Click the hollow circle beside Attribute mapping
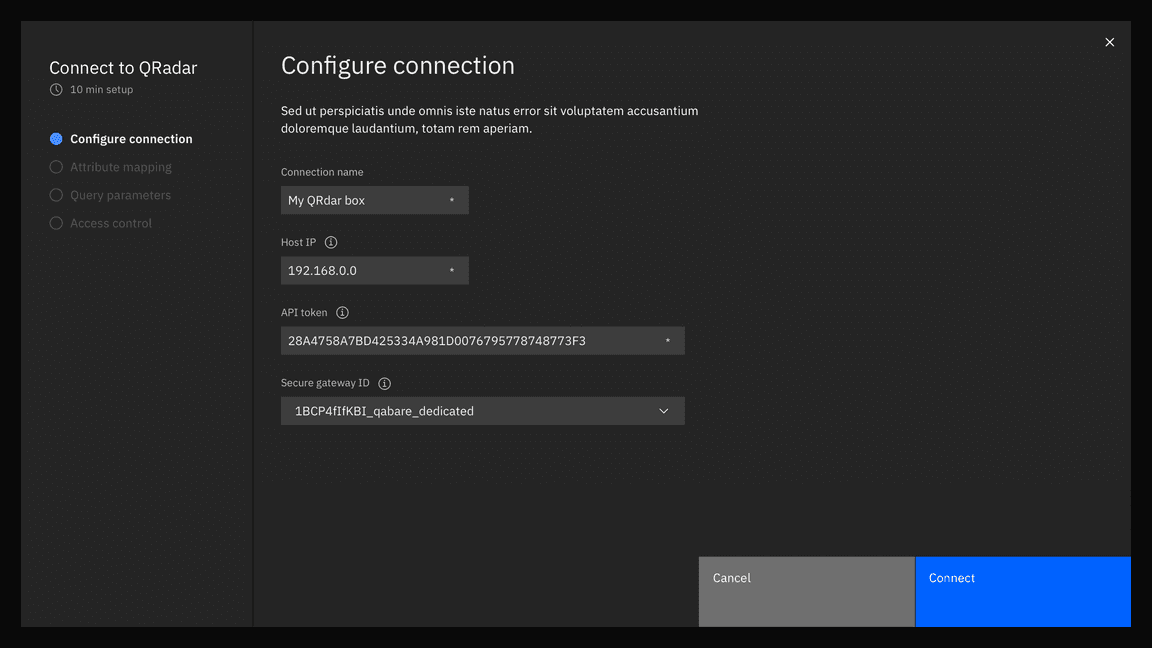The width and height of the screenshot is (1152, 648). coord(56,166)
